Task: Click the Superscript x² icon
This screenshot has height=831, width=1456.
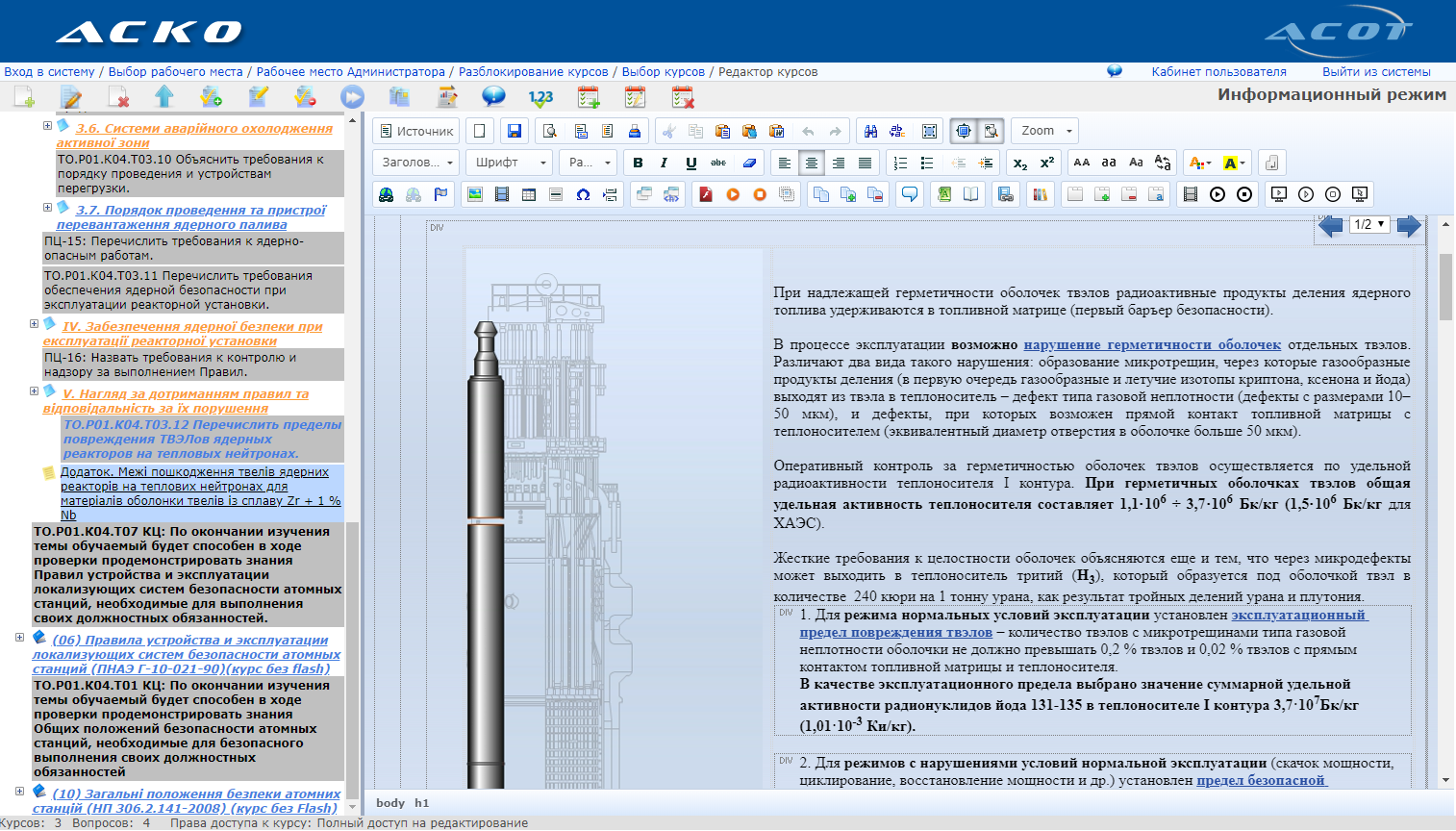Action: pyautogui.click(x=1047, y=163)
